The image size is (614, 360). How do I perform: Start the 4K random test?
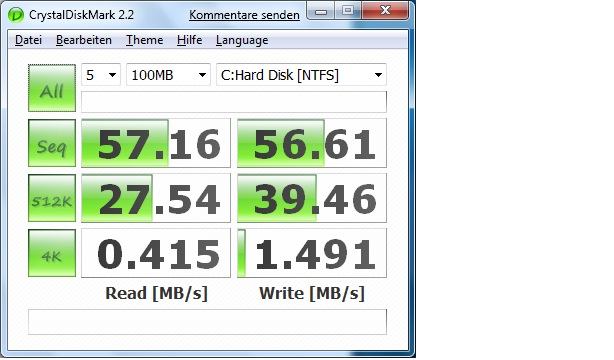point(52,253)
